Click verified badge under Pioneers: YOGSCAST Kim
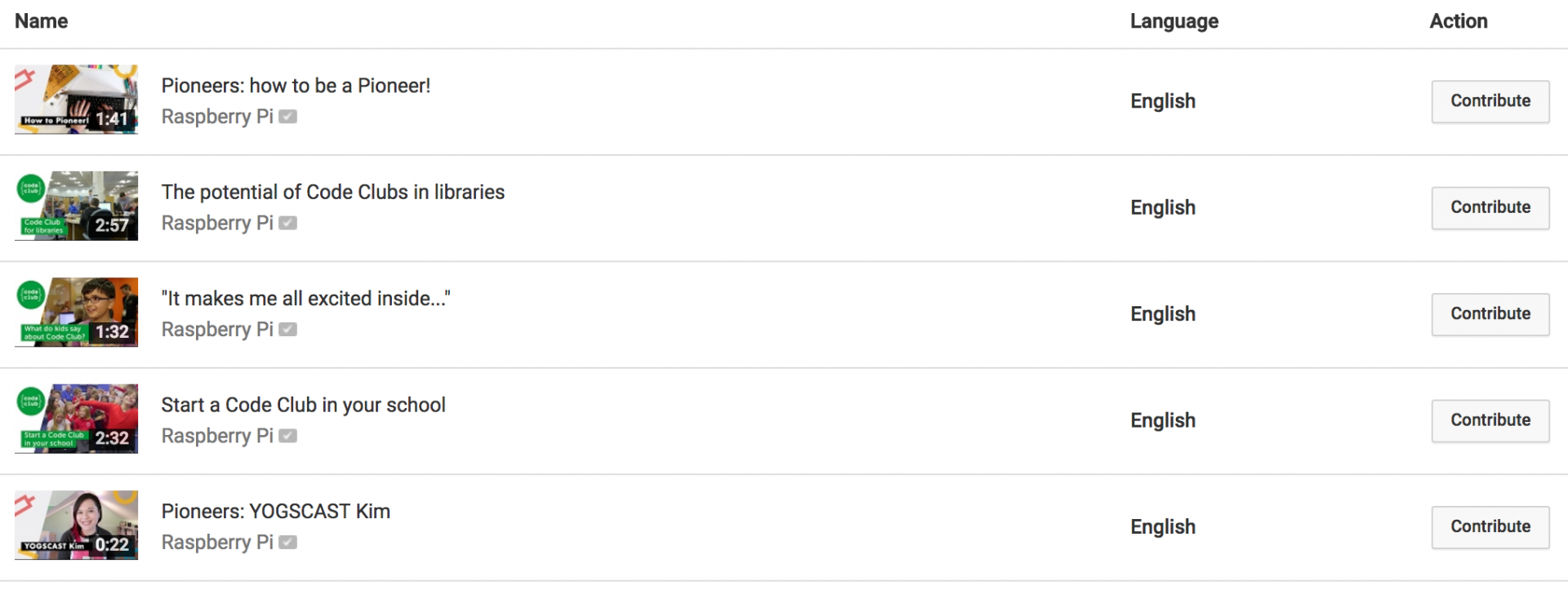The height and width of the screenshot is (590, 1568). click(x=287, y=543)
